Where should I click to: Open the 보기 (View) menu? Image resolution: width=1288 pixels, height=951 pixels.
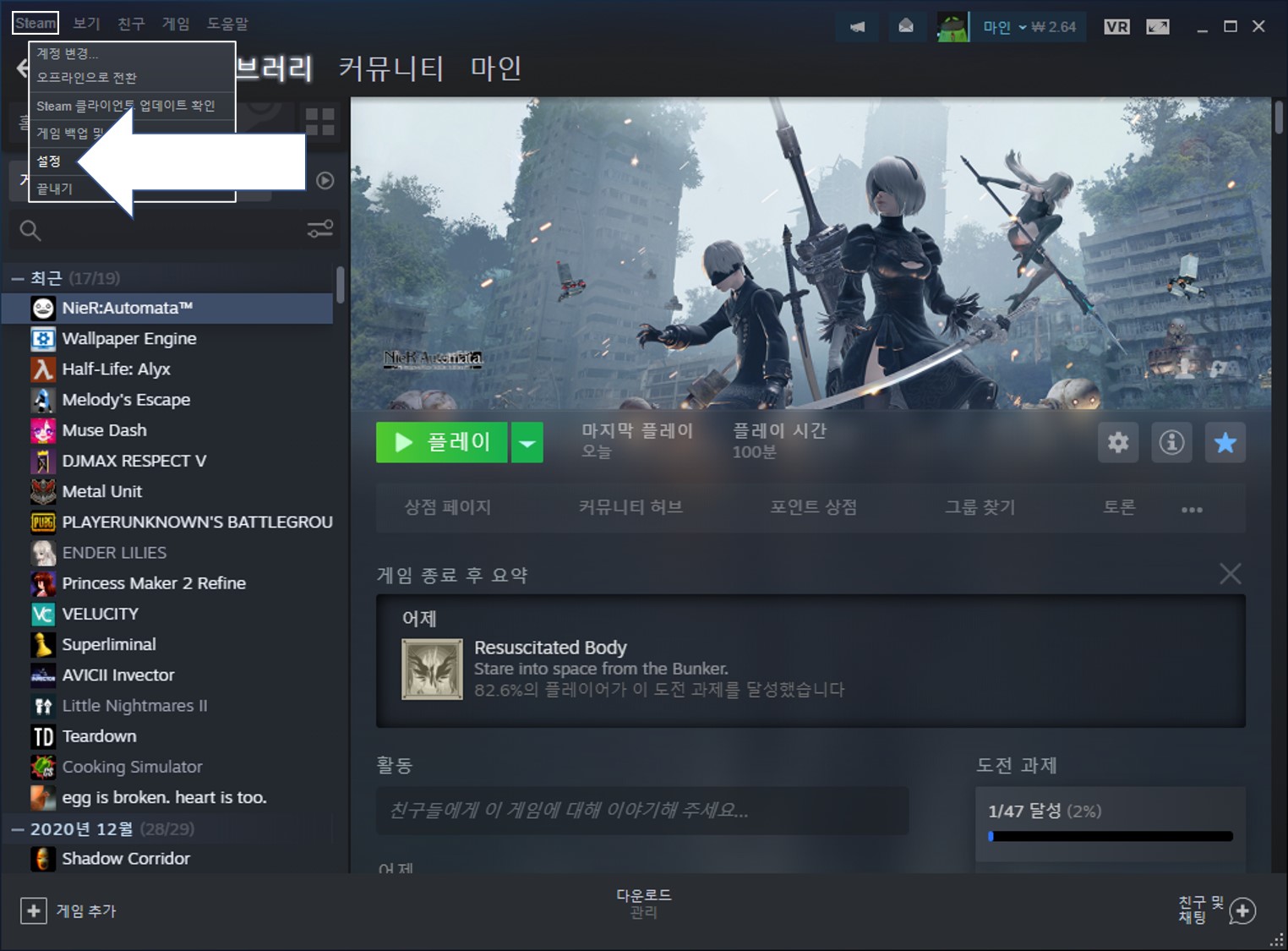[86, 24]
